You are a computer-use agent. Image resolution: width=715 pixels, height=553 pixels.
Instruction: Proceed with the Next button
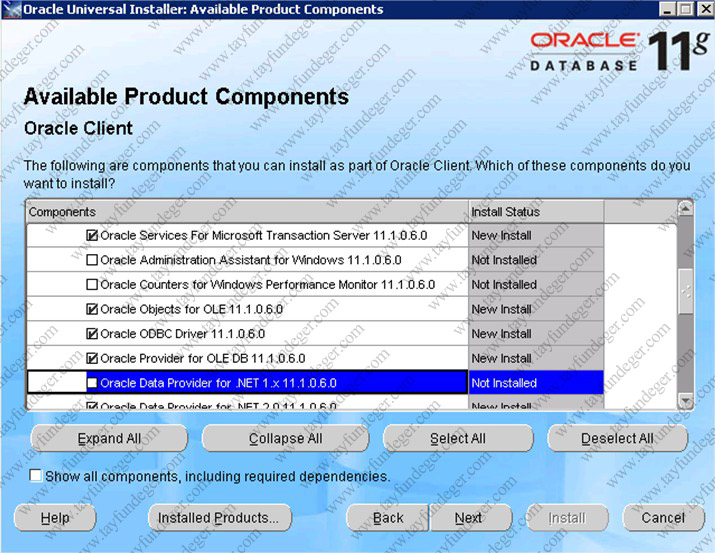pos(470,518)
